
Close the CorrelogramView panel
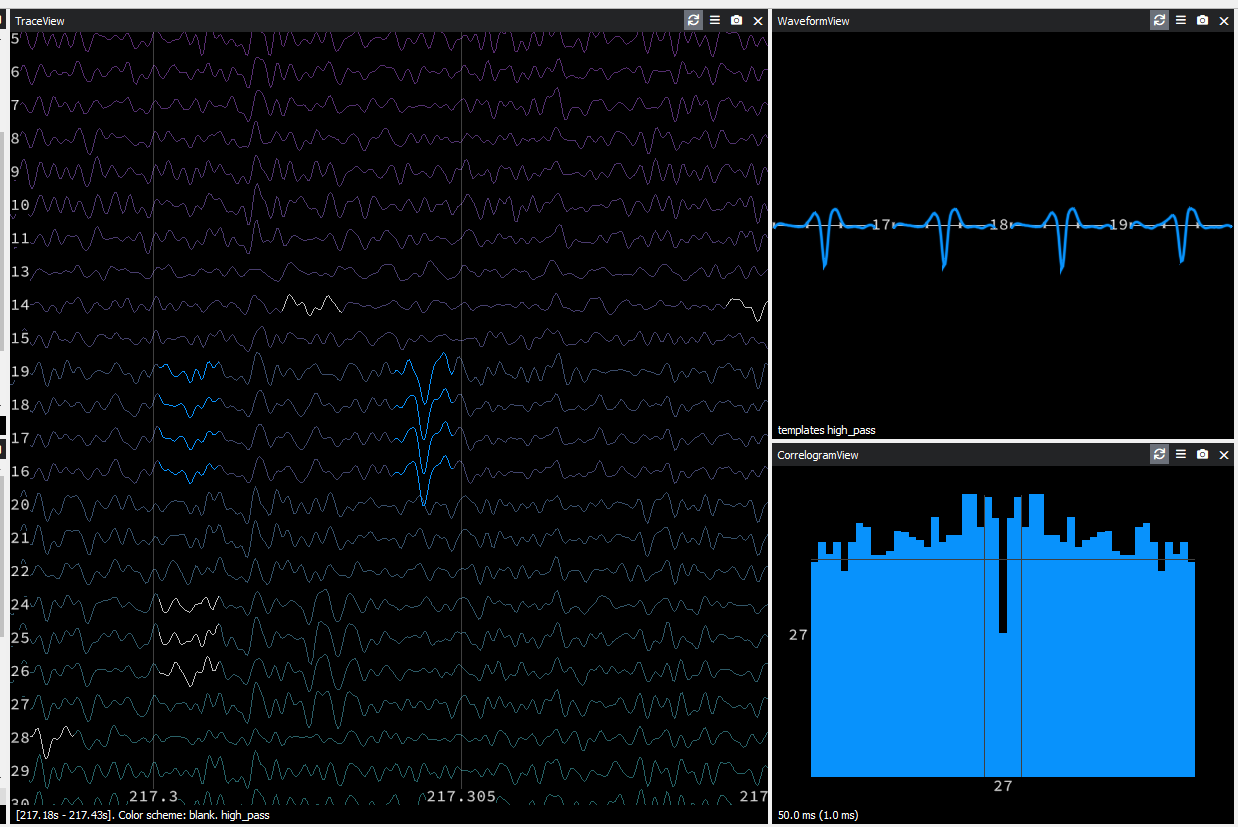[1224, 454]
